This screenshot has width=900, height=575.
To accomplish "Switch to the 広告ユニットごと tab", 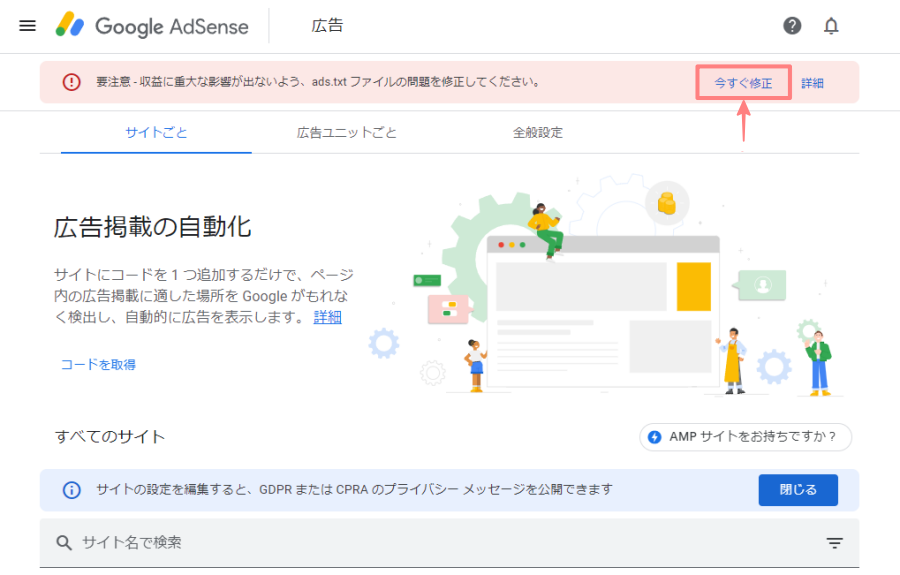I will point(347,133).
